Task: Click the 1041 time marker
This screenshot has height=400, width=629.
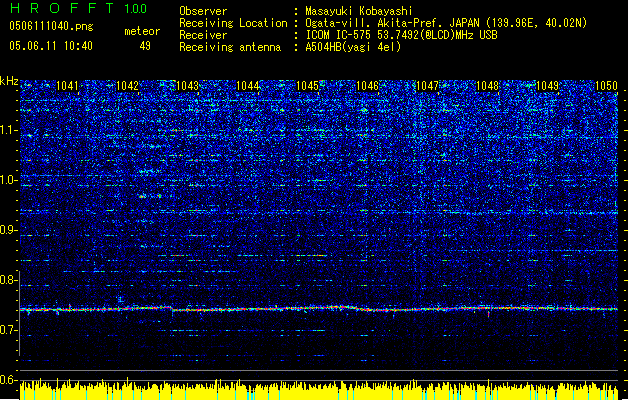Action: tap(67, 86)
